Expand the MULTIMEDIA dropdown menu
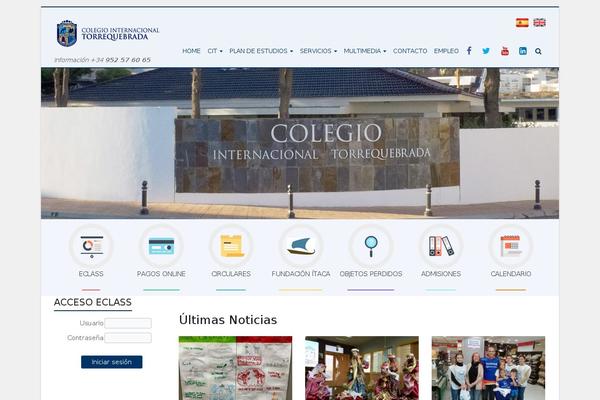This screenshot has height=400, width=600. pos(365,51)
